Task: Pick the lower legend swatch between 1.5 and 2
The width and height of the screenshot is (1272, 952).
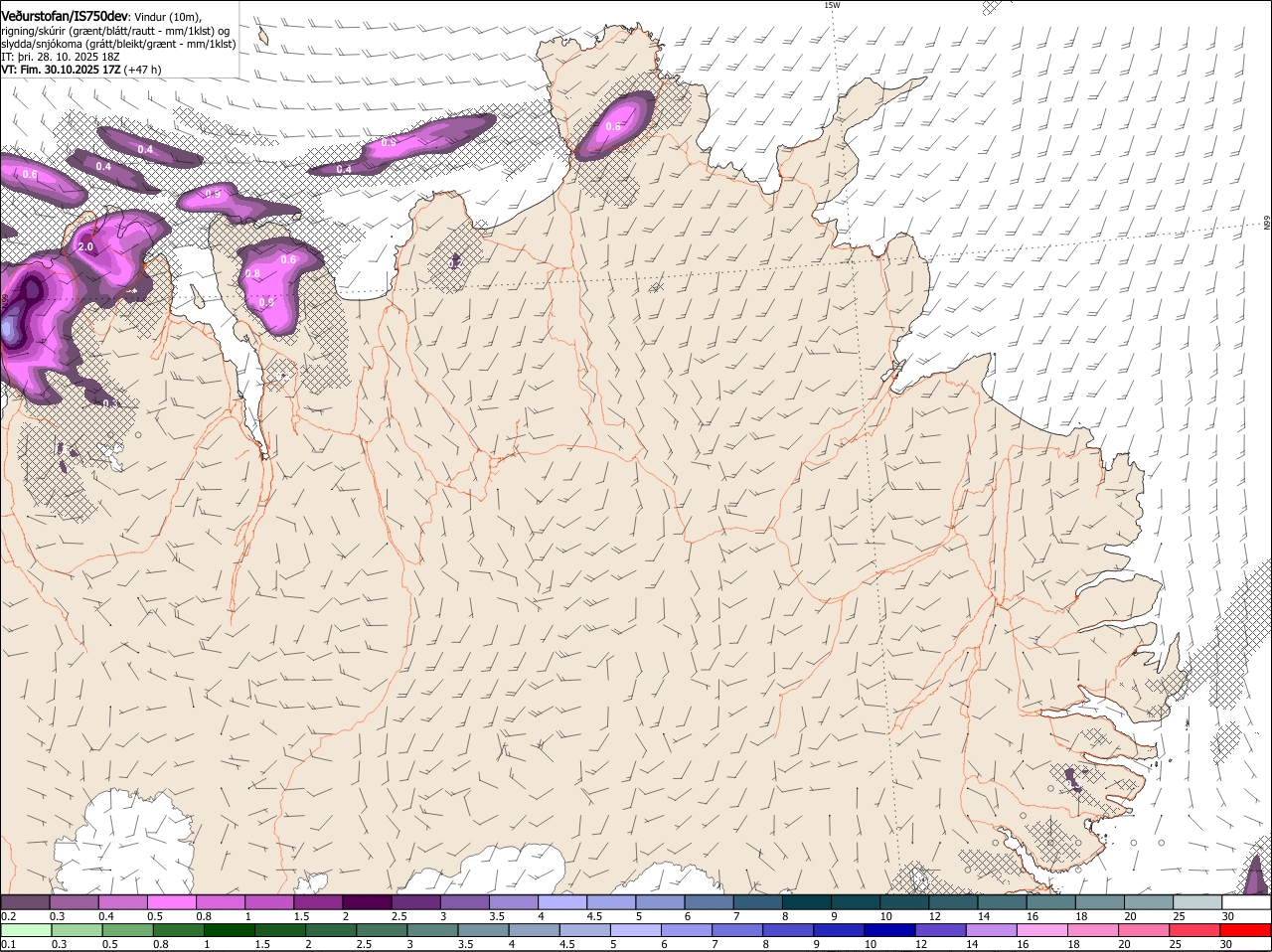Action: 279,930
